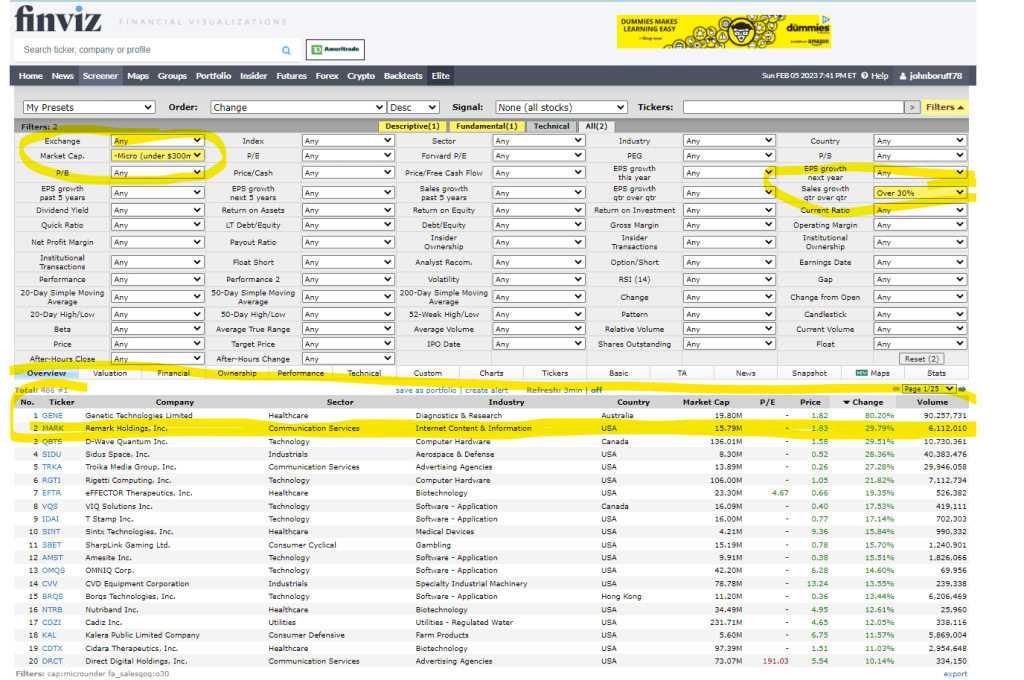
Task: Open the Maps menu item
Action: click(138, 76)
